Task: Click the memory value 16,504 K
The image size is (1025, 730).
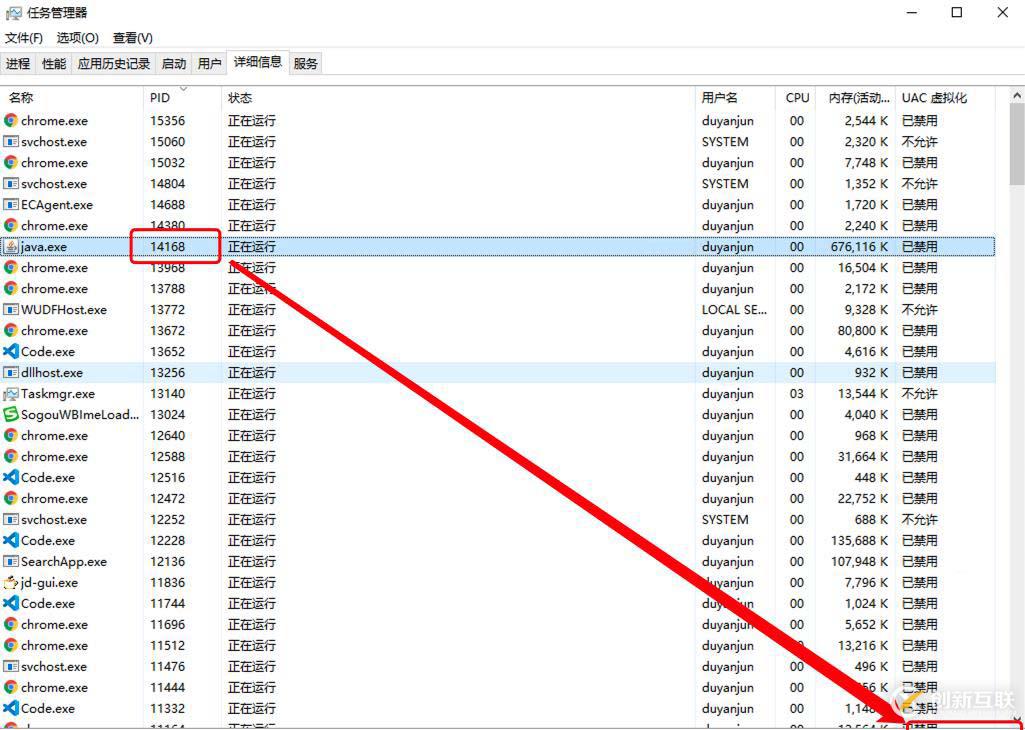Action: [863, 267]
